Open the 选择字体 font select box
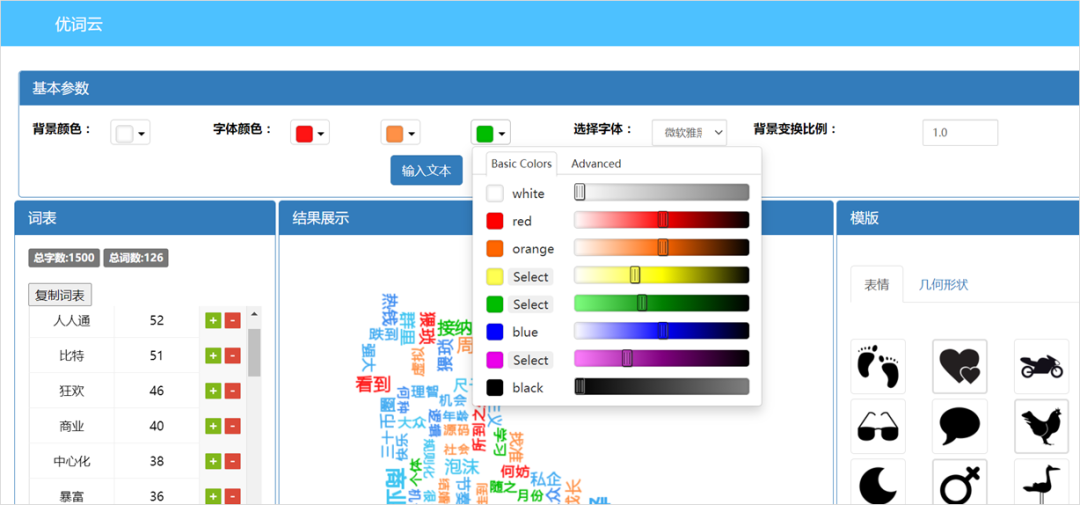The image size is (1080, 505). coord(689,132)
